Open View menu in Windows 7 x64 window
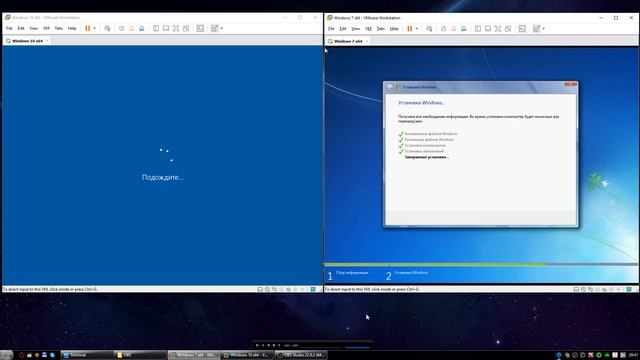The width and height of the screenshot is (640, 360). click(356, 29)
